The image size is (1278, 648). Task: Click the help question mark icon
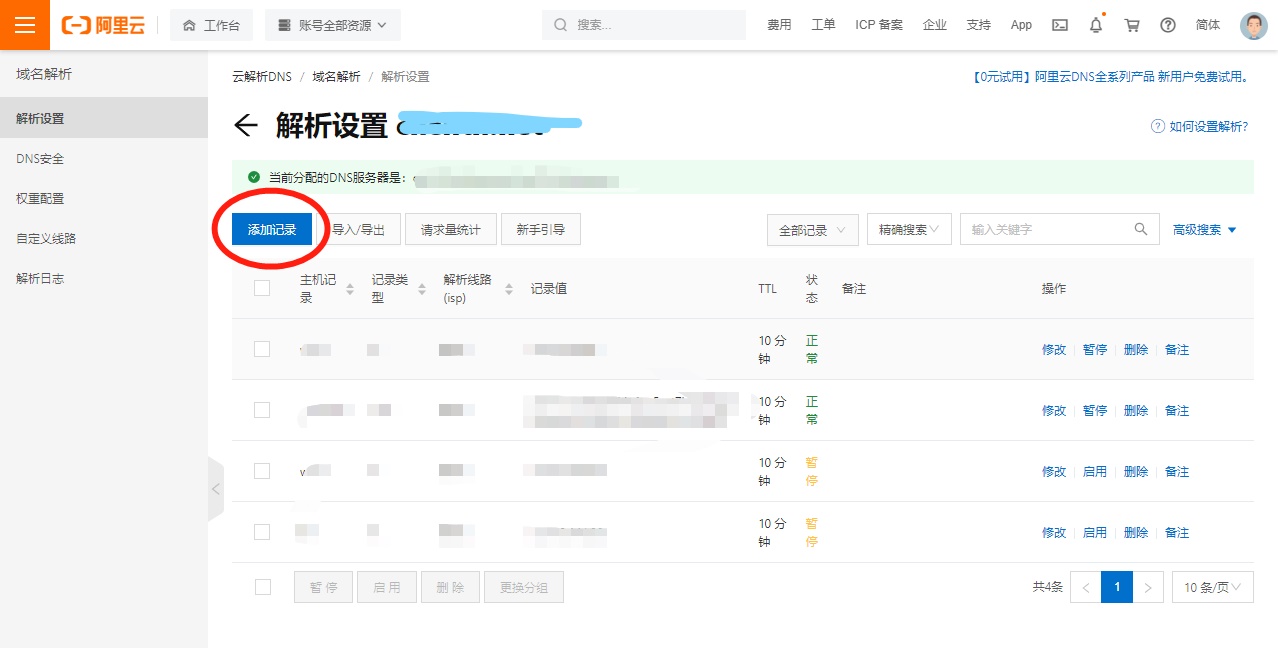pos(1167,24)
